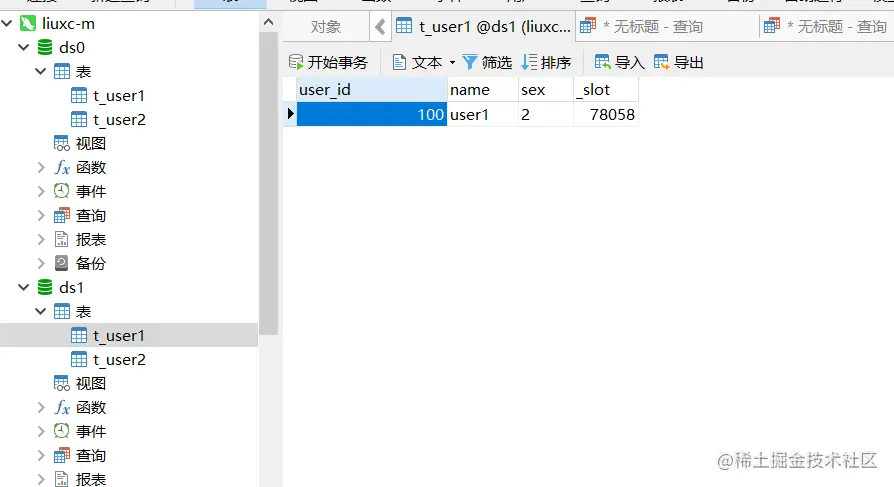Select the _slot cell 78058

click(606, 114)
